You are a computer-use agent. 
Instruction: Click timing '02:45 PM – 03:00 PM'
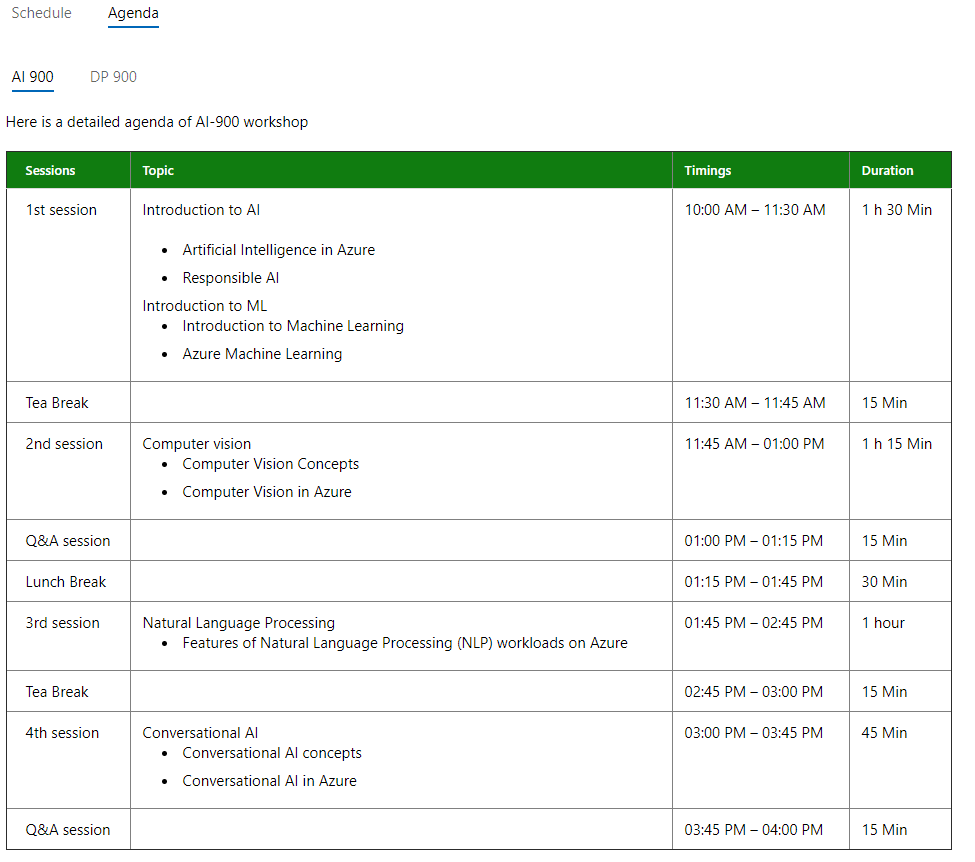pos(754,692)
